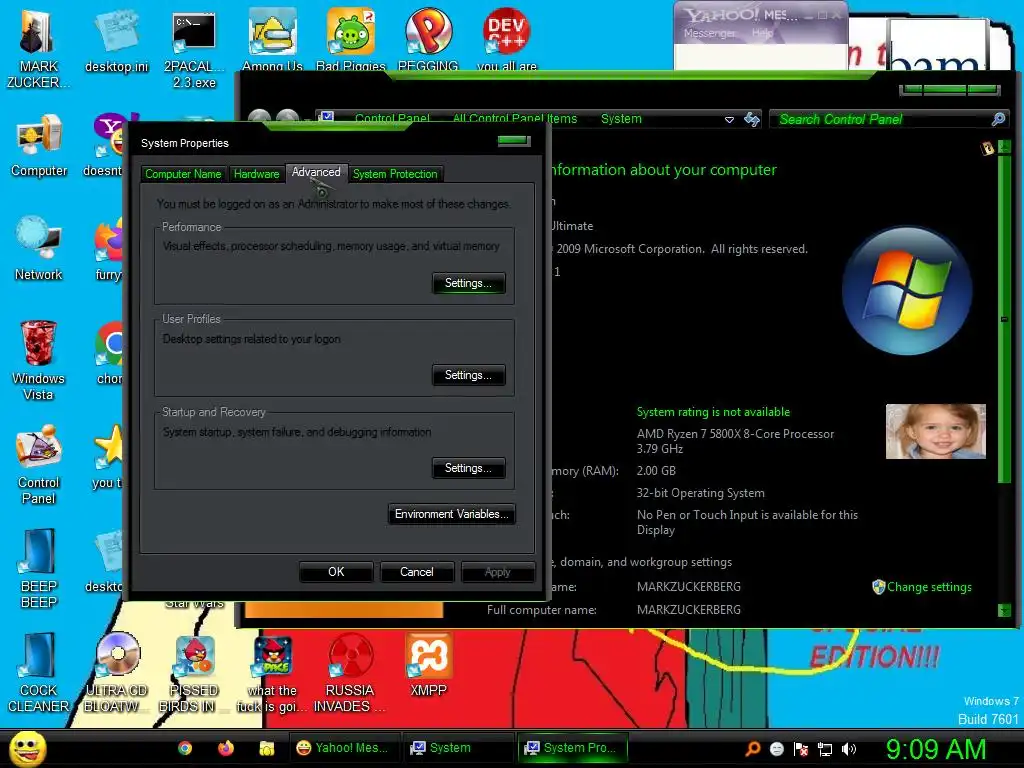Click the volume speaker tray icon
This screenshot has height=768, width=1024.
[x=848, y=749]
